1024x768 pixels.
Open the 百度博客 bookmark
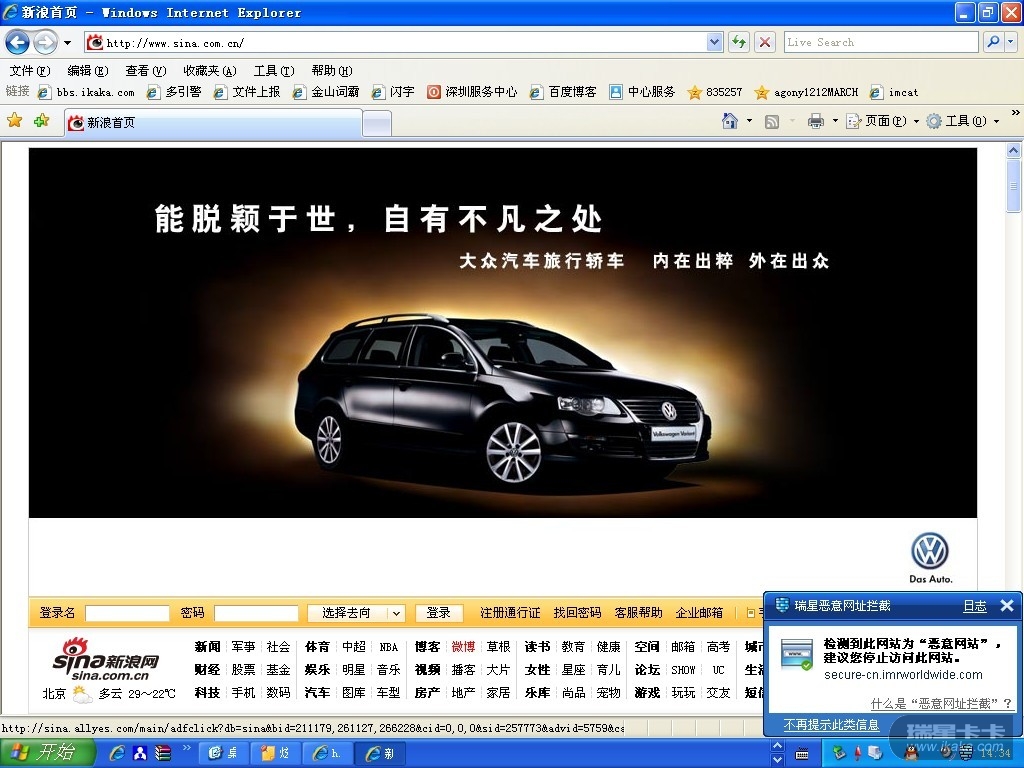tap(563, 92)
